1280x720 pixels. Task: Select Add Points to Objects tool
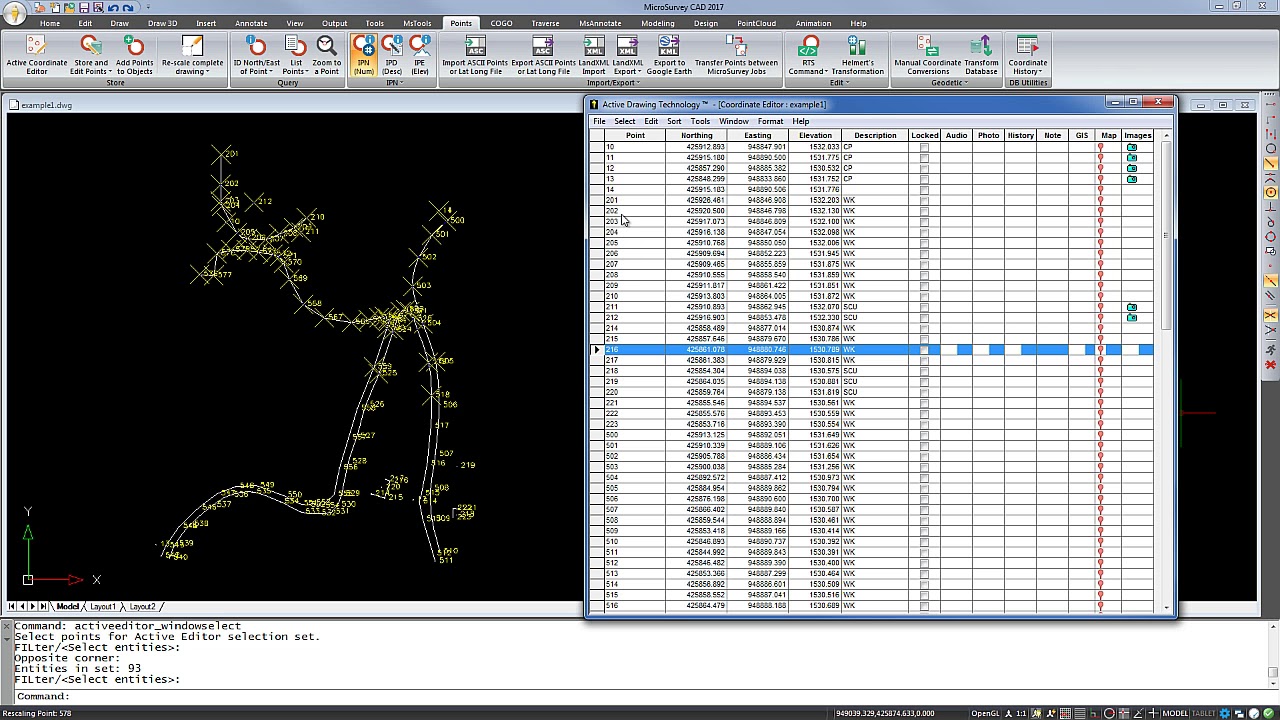pyautogui.click(x=134, y=55)
